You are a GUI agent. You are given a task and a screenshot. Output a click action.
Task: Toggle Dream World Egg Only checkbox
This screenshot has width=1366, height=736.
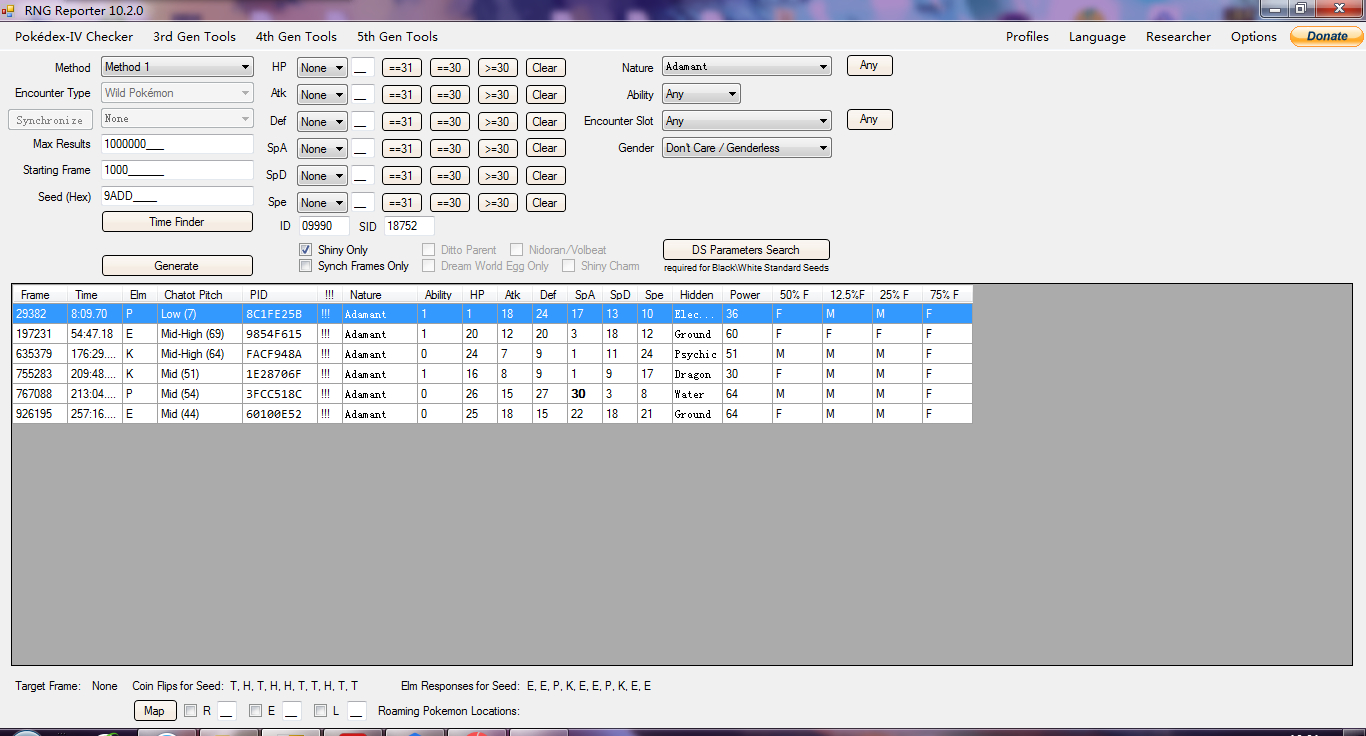point(429,266)
